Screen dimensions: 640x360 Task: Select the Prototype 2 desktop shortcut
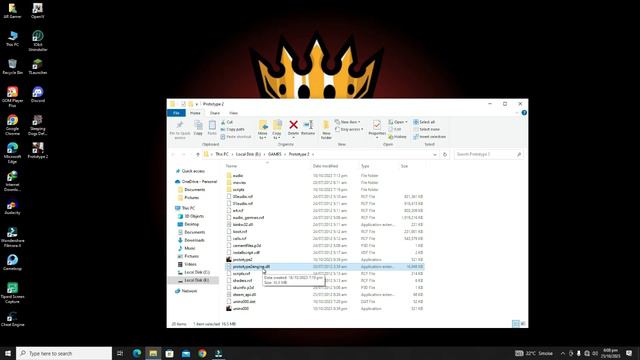tap(38, 151)
